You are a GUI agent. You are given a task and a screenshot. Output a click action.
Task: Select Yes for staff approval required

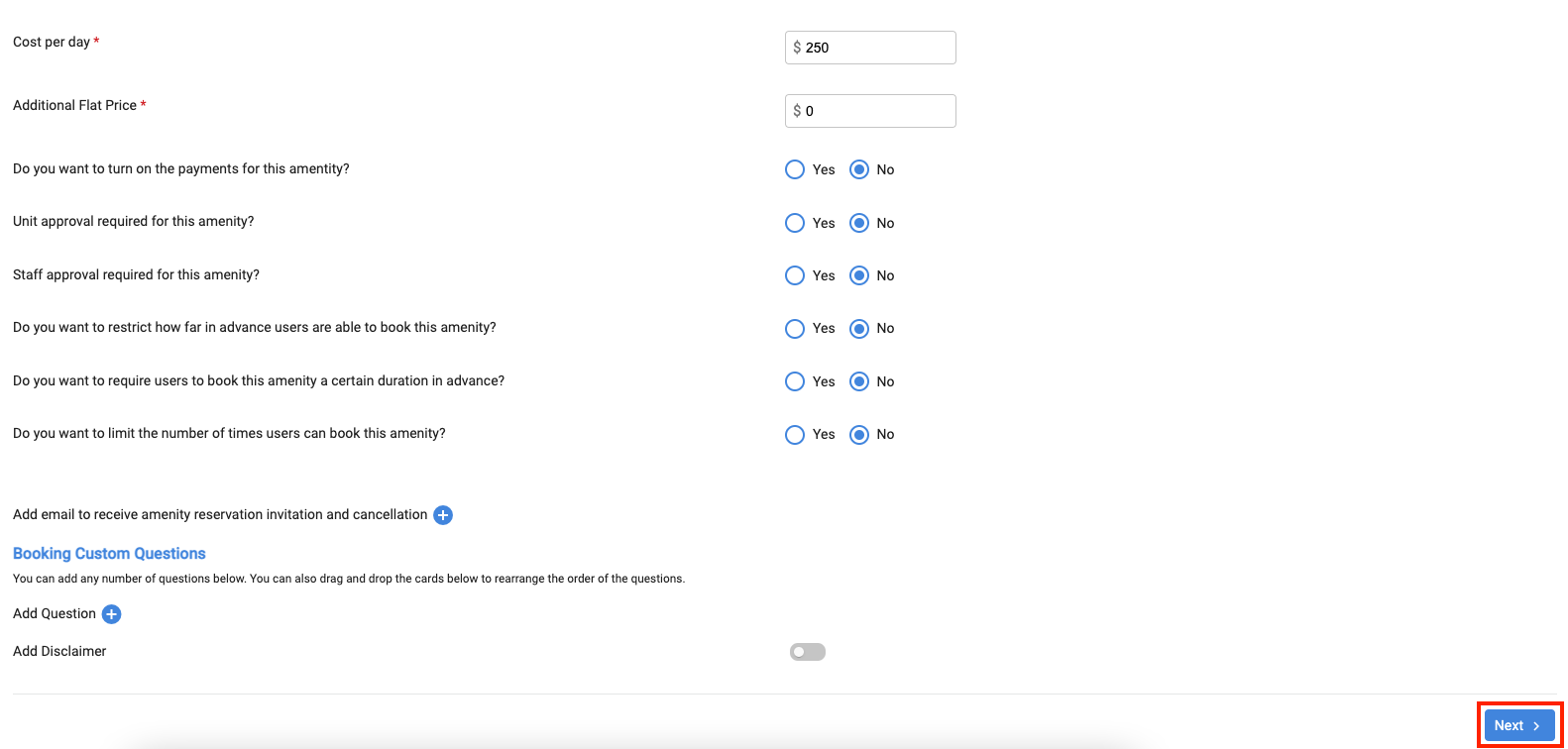coord(795,275)
